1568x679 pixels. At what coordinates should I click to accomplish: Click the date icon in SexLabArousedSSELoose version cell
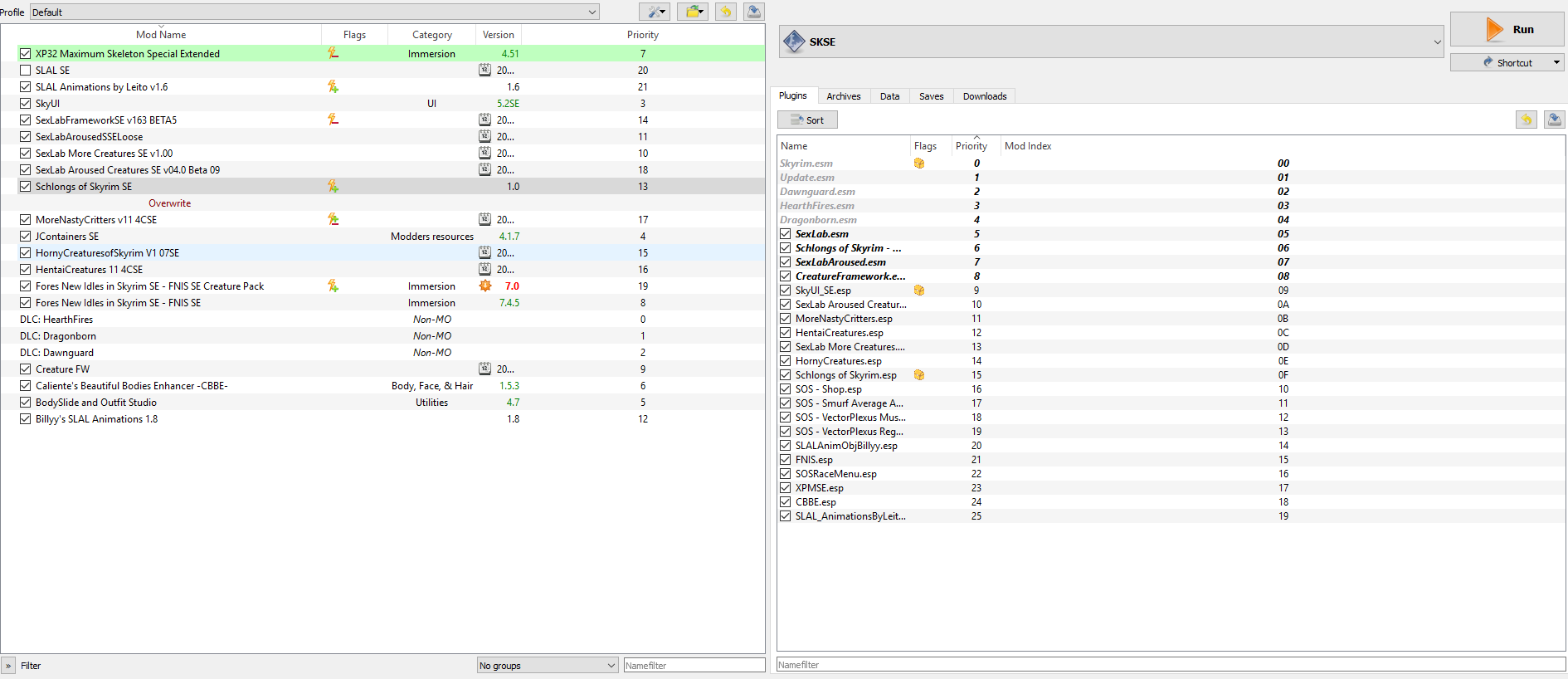(485, 136)
